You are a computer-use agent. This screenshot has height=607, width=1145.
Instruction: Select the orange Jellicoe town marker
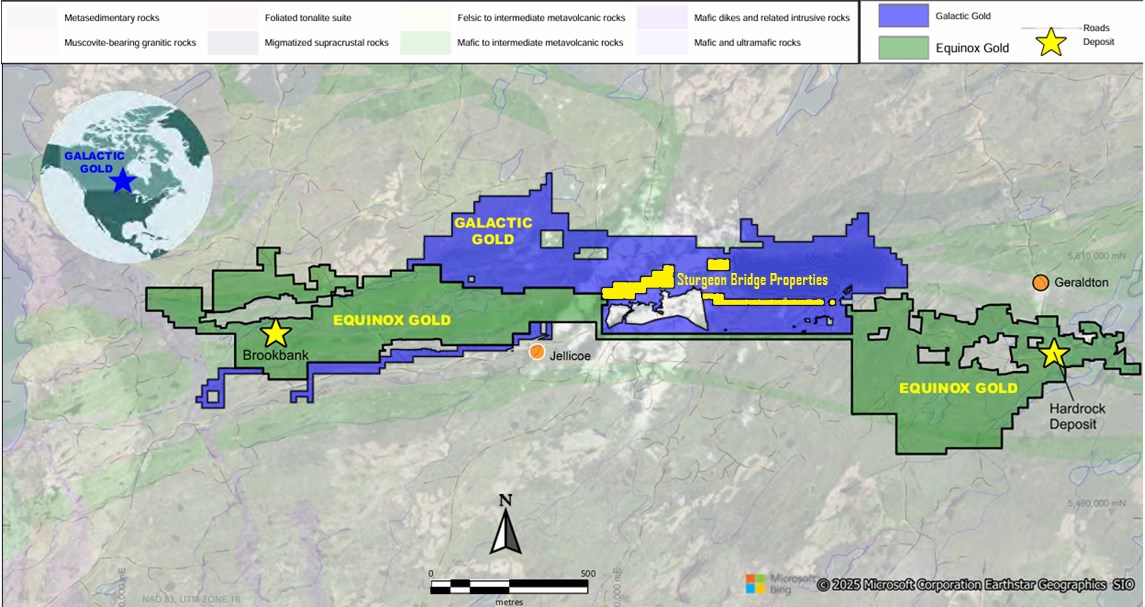pos(537,352)
